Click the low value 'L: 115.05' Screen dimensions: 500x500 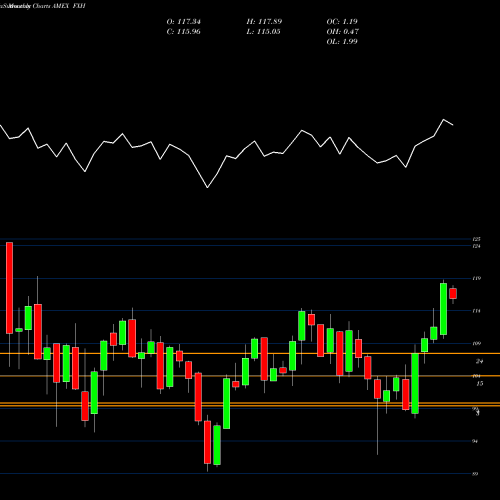pyautogui.click(x=263, y=32)
